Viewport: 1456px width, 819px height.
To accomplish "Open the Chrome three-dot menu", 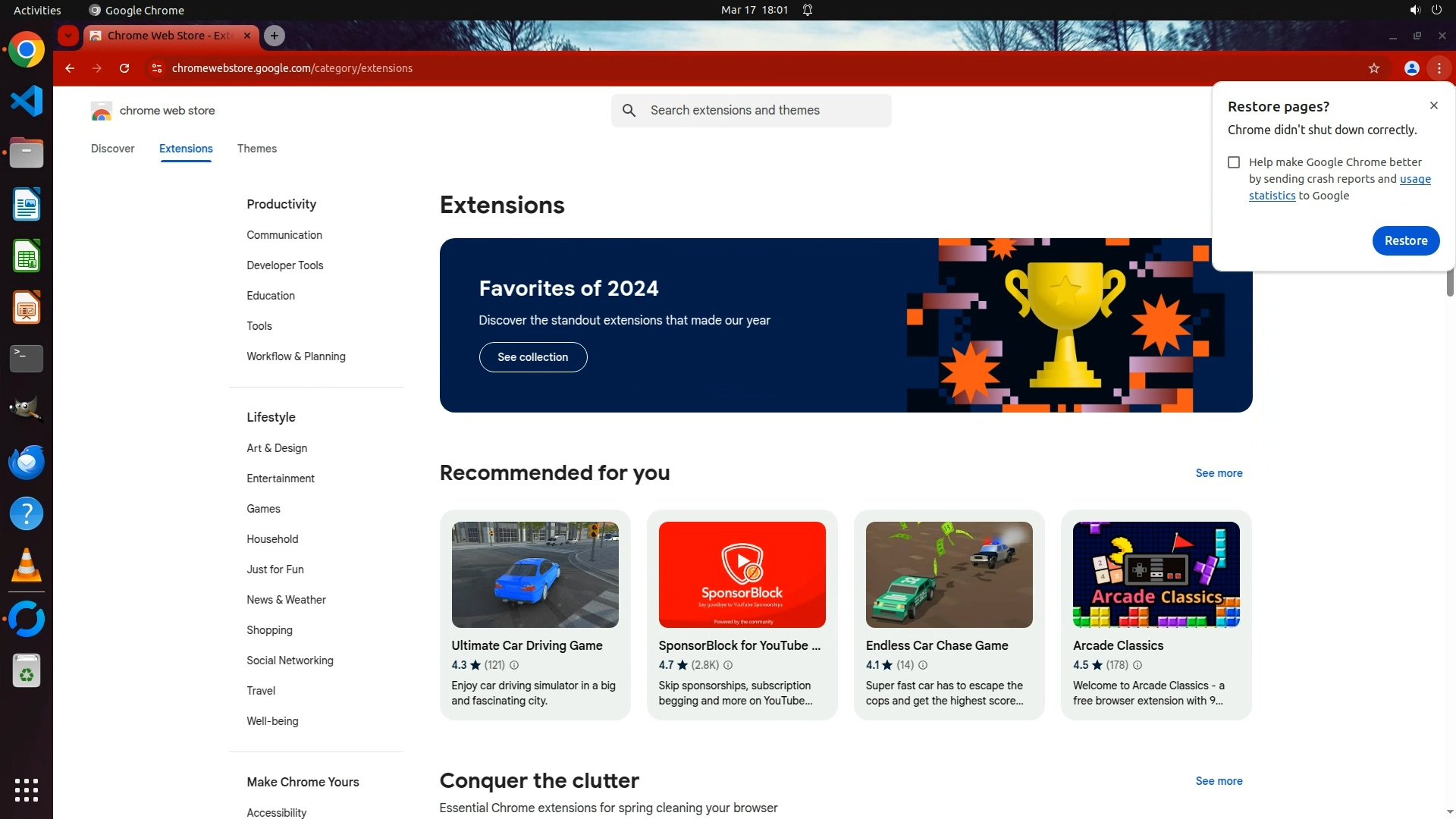I will [1439, 68].
